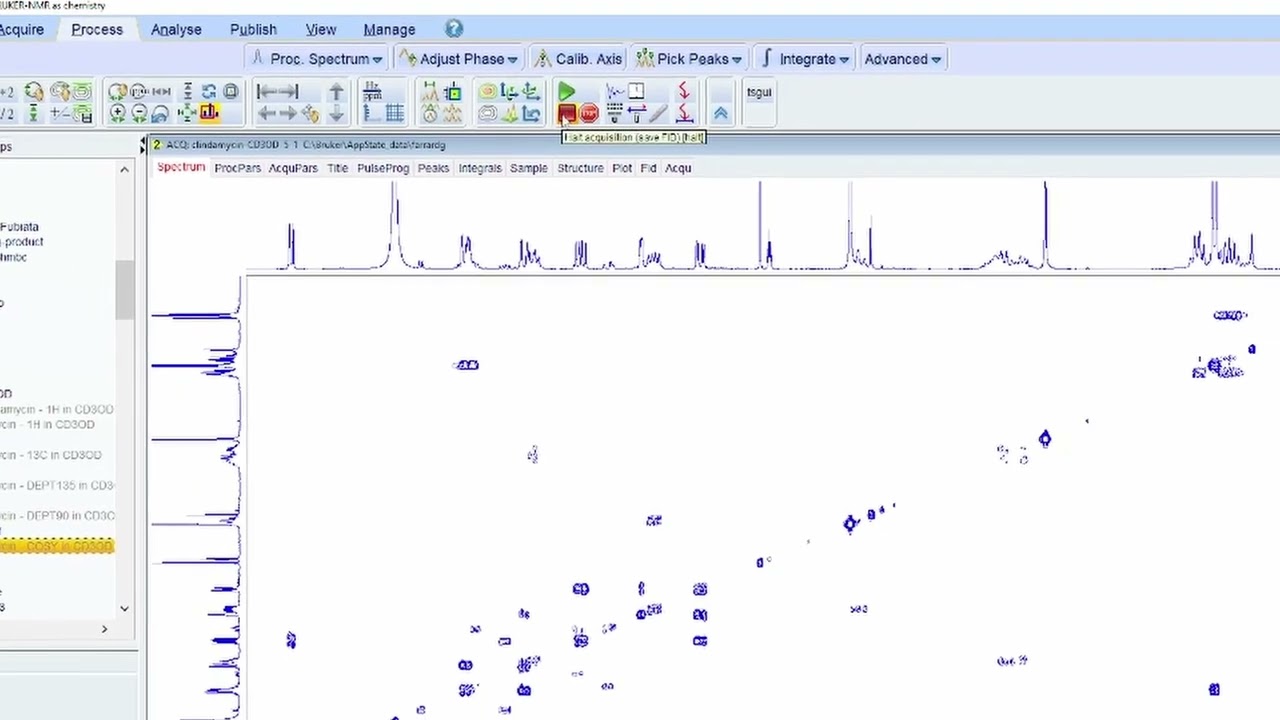Click the red zigzag arrow with baseline icon
Screen dimensions: 1280x720
pos(684,113)
